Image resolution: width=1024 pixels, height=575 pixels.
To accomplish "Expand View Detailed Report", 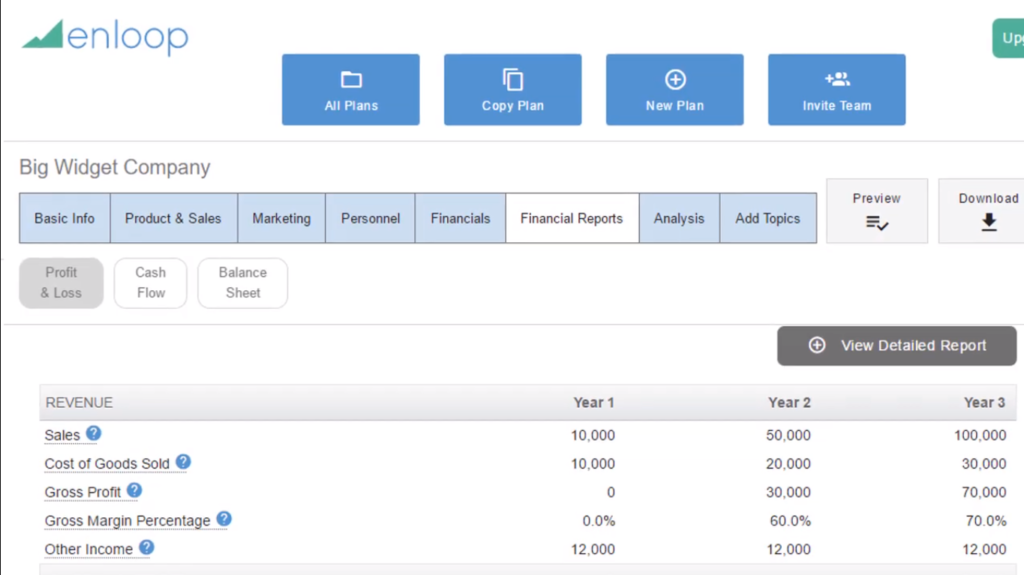I will 897,346.
